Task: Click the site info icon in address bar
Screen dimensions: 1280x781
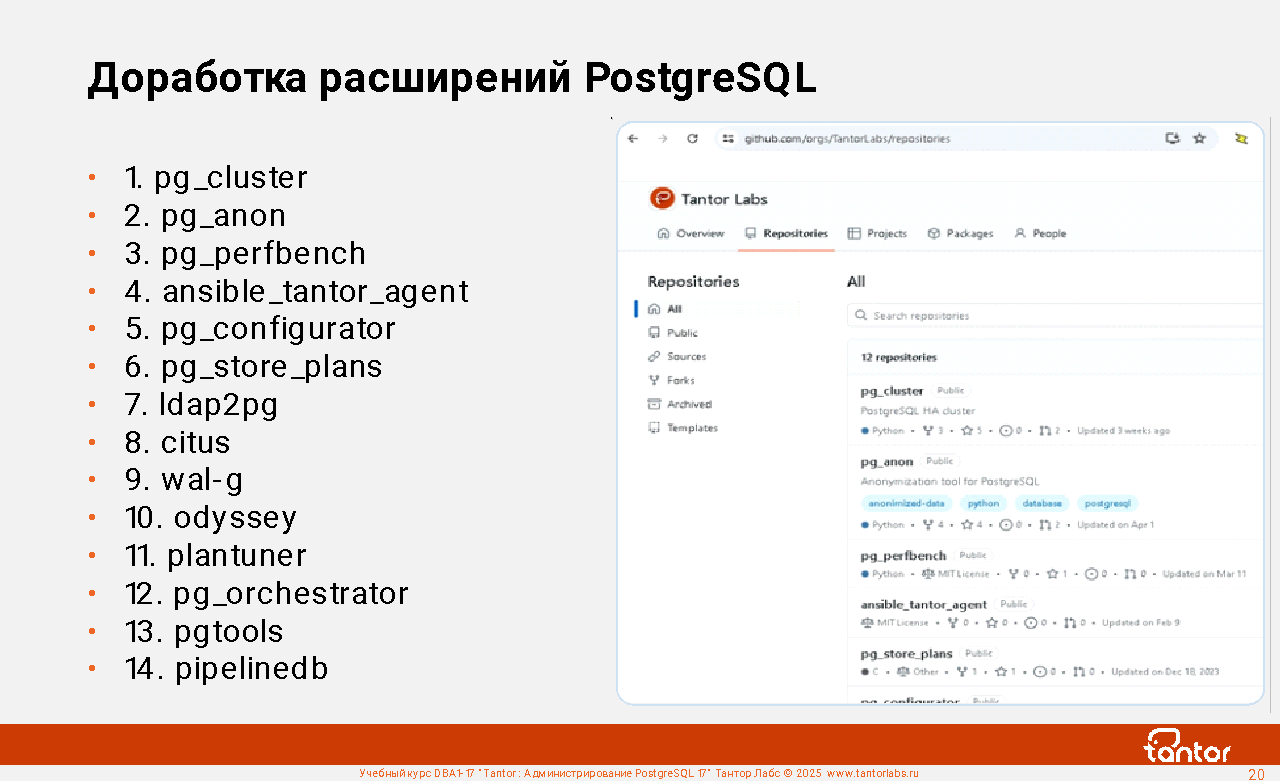Action: point(728,139)
